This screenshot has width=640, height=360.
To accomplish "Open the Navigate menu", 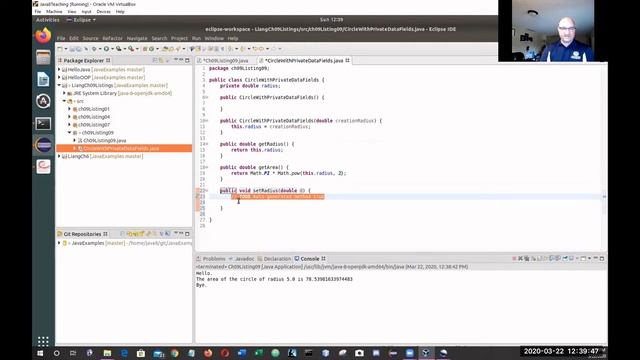I will point(137,38).
